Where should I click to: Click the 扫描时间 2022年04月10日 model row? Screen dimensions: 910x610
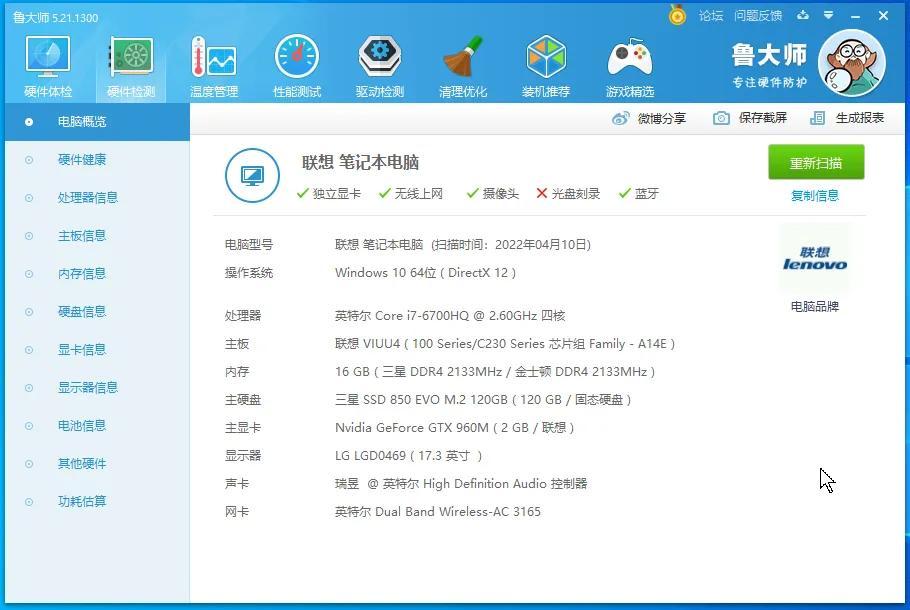pyautogui.click(x=463, y=245)
